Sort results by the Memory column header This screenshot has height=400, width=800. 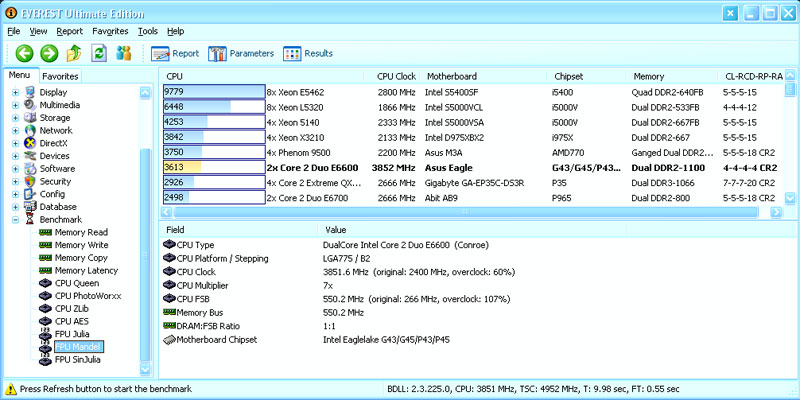(672, 77)
